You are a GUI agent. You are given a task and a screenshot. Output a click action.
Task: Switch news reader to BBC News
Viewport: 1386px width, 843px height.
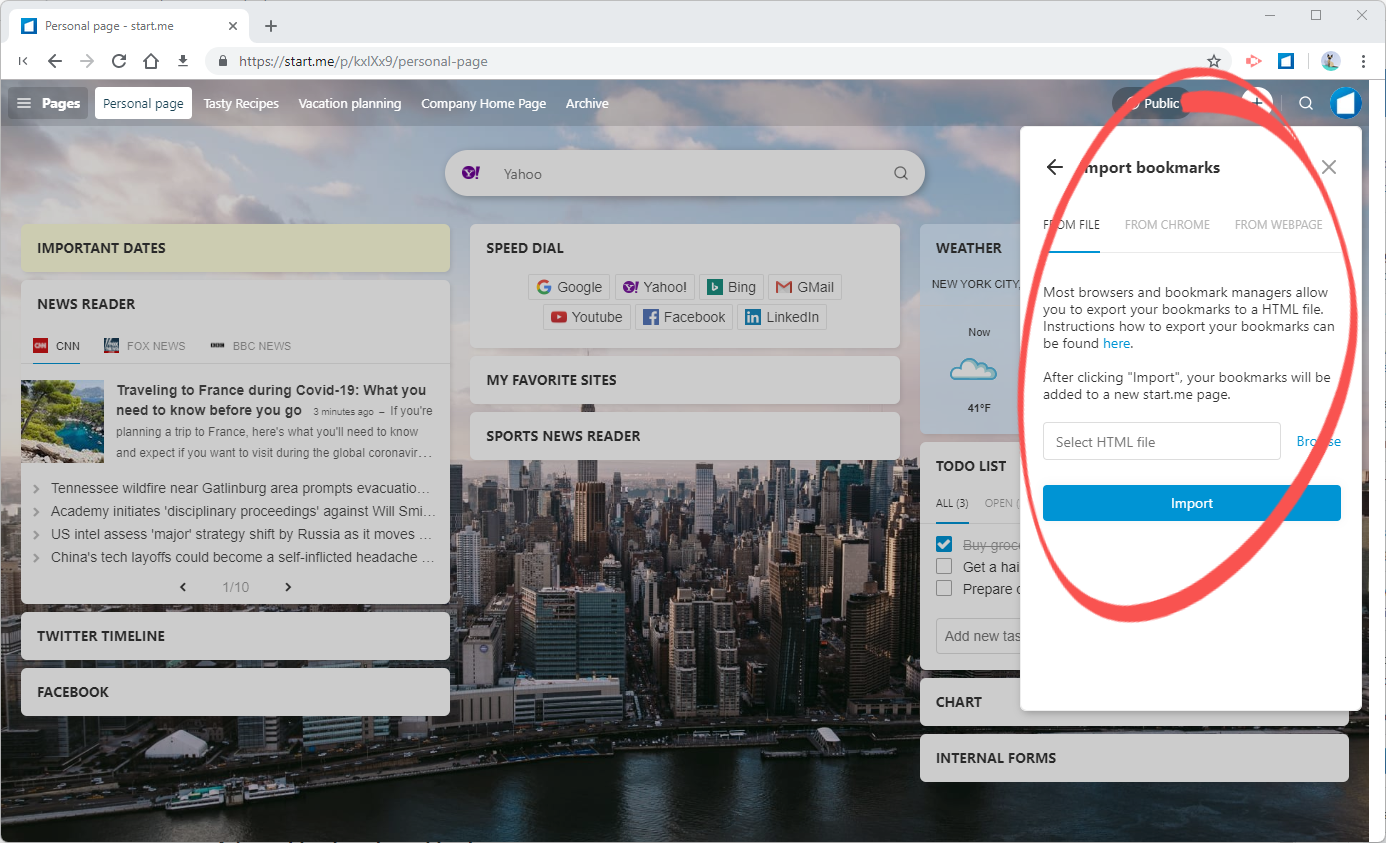coord(250,346)
